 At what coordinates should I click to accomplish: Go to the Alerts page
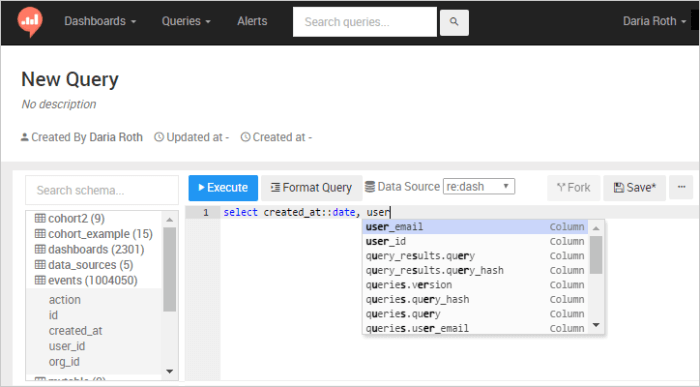[x=252, y=21]
